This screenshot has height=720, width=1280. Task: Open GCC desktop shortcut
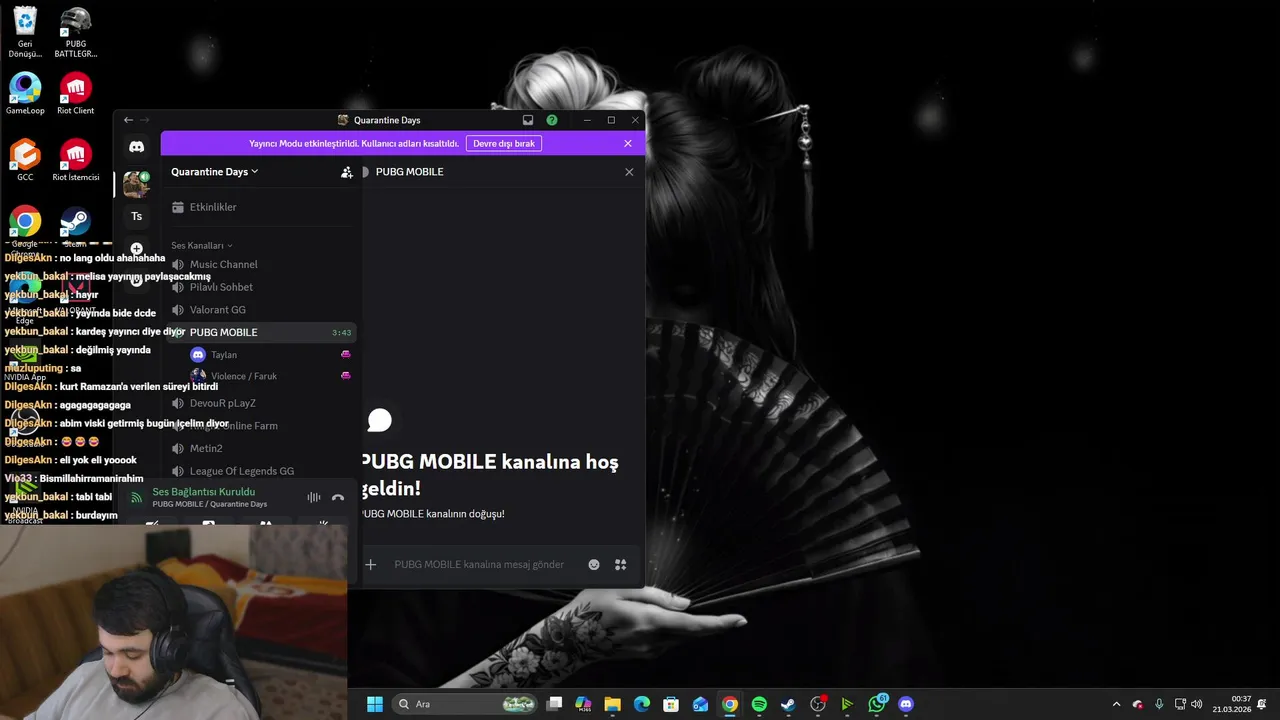click(x=25, y=160)
